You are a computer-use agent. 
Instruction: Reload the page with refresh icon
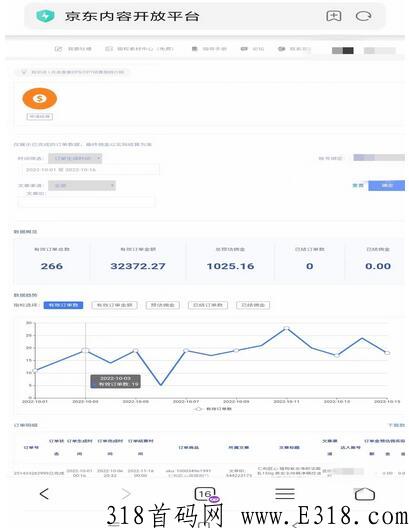364,16
